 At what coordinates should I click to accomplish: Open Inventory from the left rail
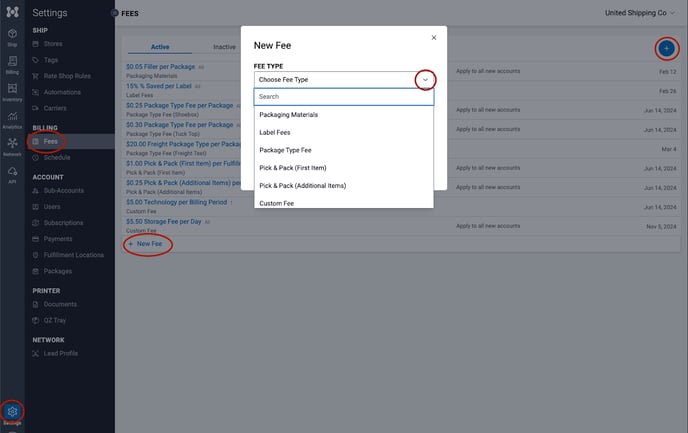pos(12,92)
